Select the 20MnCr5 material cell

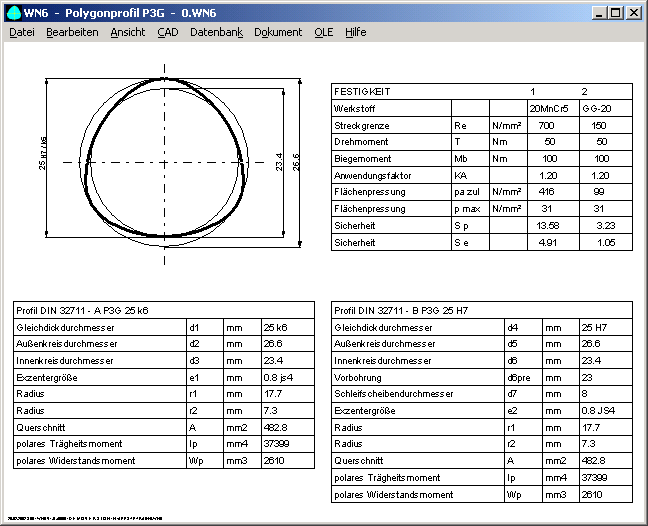[549, 108]
